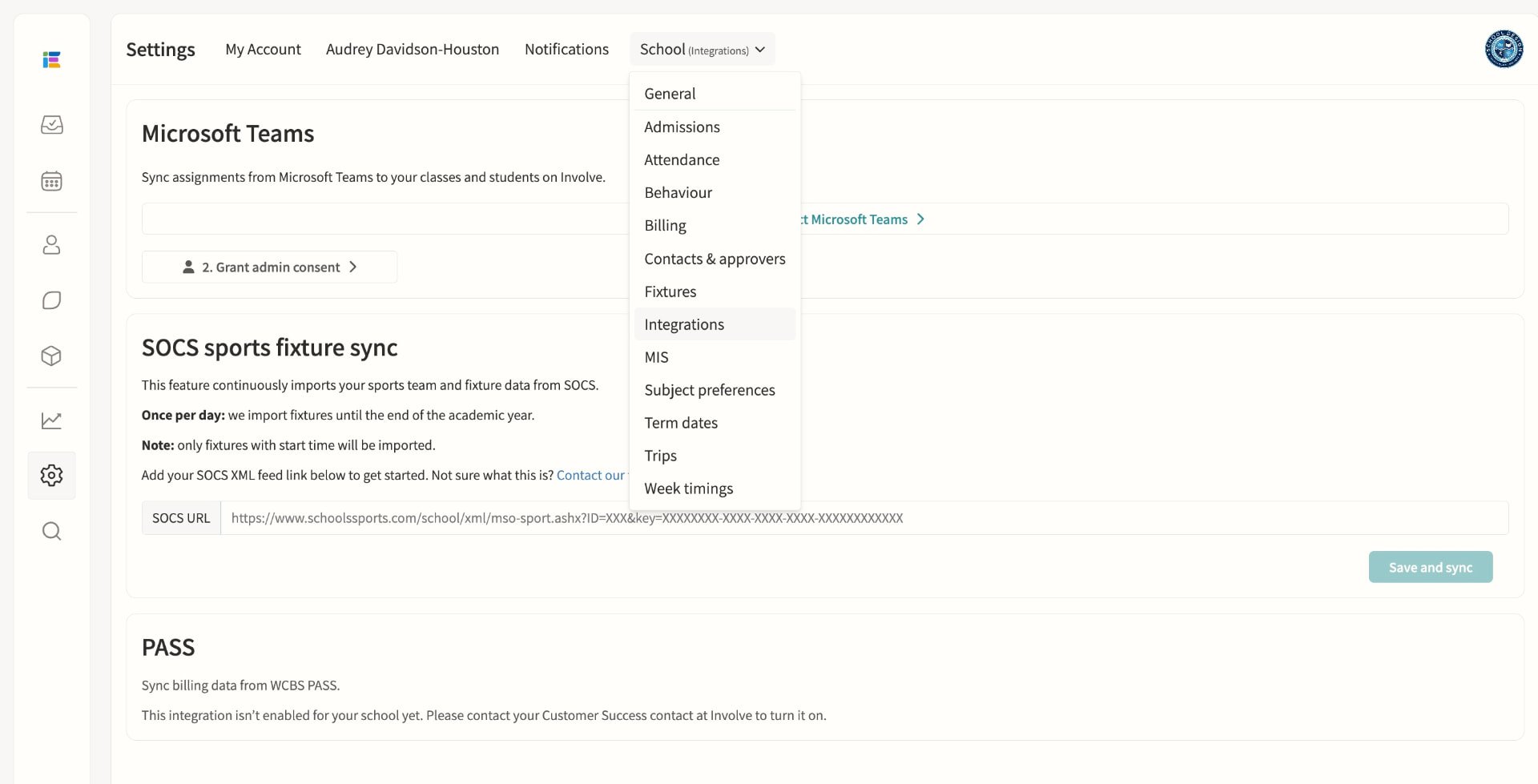Image resolution: width=1538 pixels, height=784 pixels.
Task: Click the SOCS sports fixture sync heading
Action: point(269,348)
